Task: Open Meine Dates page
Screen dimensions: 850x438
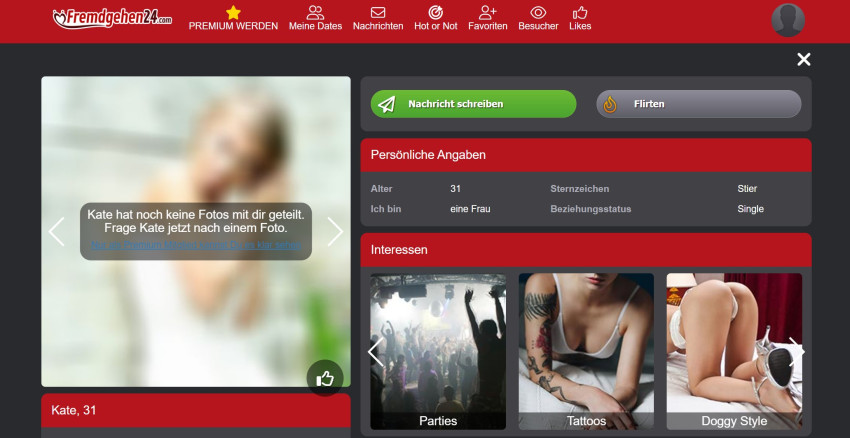Action: pos(315,13)
